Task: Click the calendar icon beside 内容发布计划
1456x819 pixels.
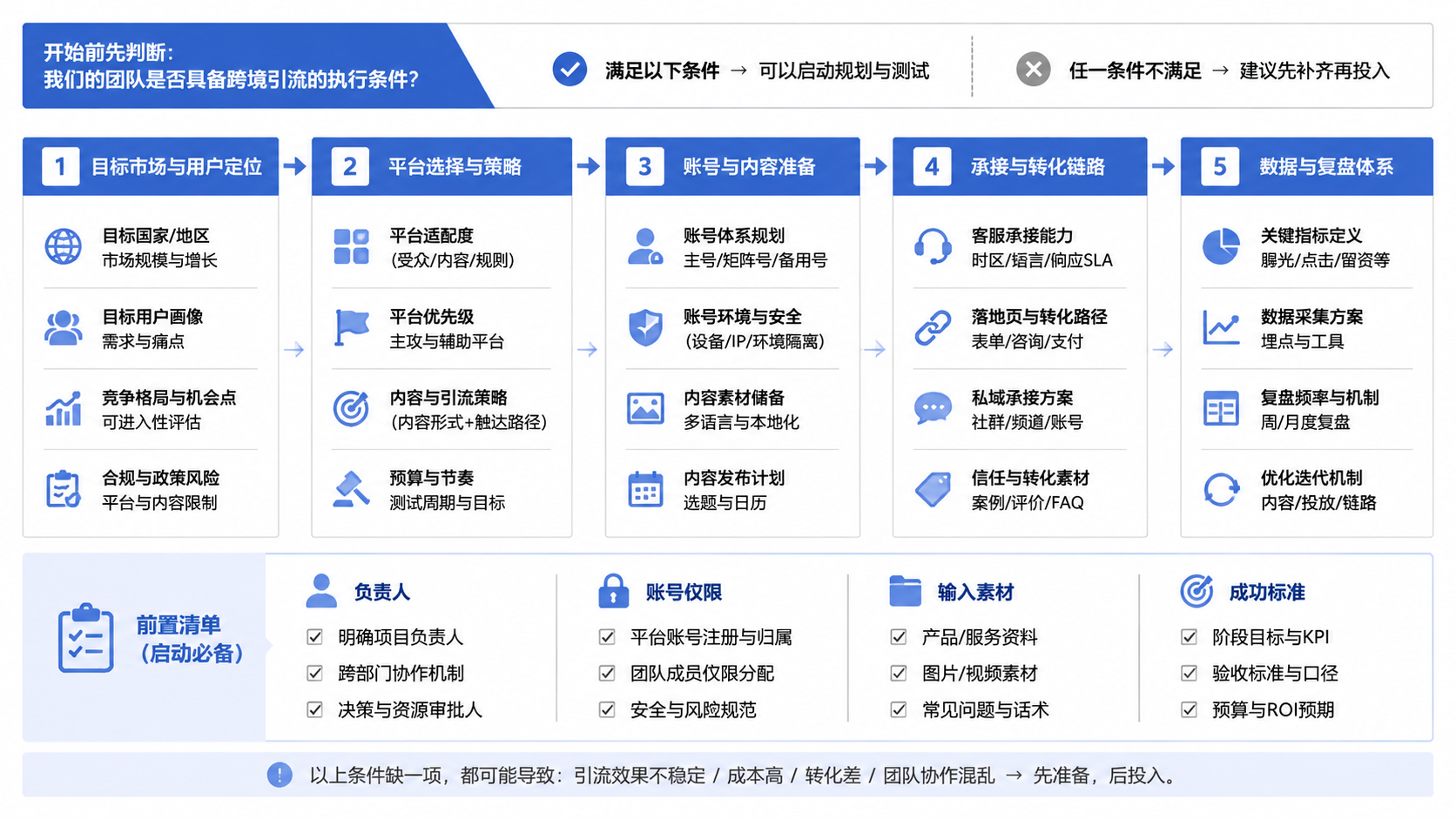Action: coord(645,489)
